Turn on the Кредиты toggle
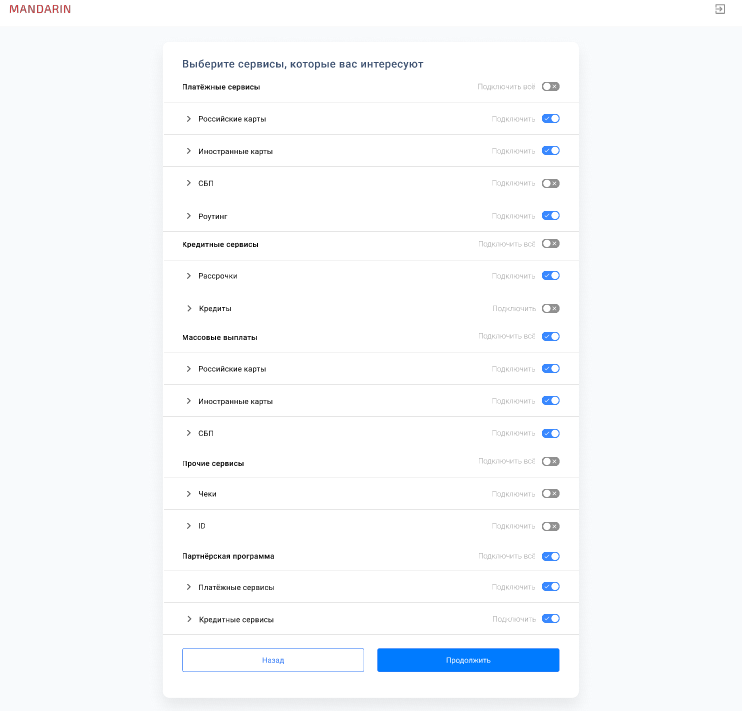Screen dimensions: 742x711 [550, 308]
